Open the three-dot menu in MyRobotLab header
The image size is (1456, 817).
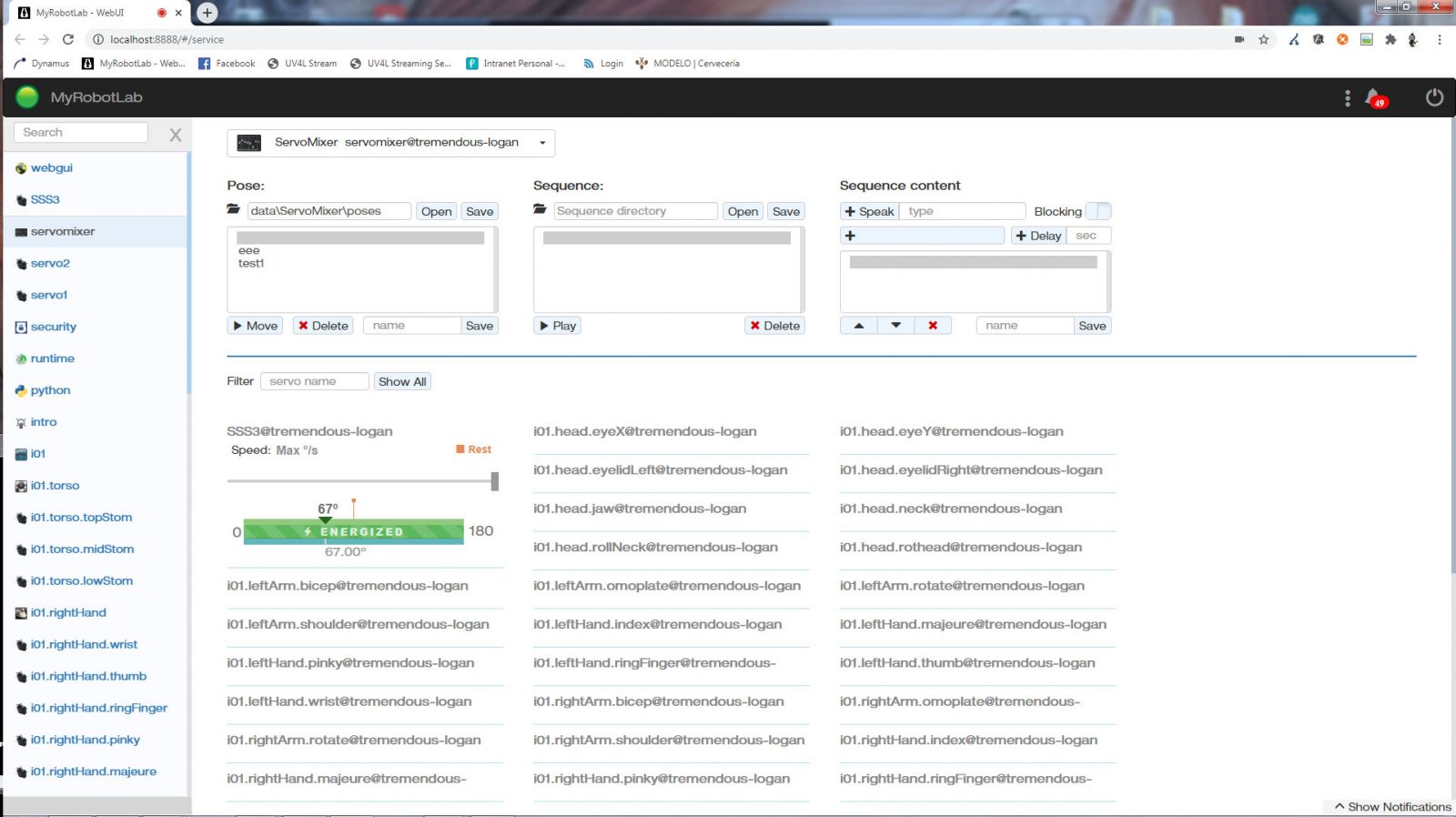click(1348, 98)
